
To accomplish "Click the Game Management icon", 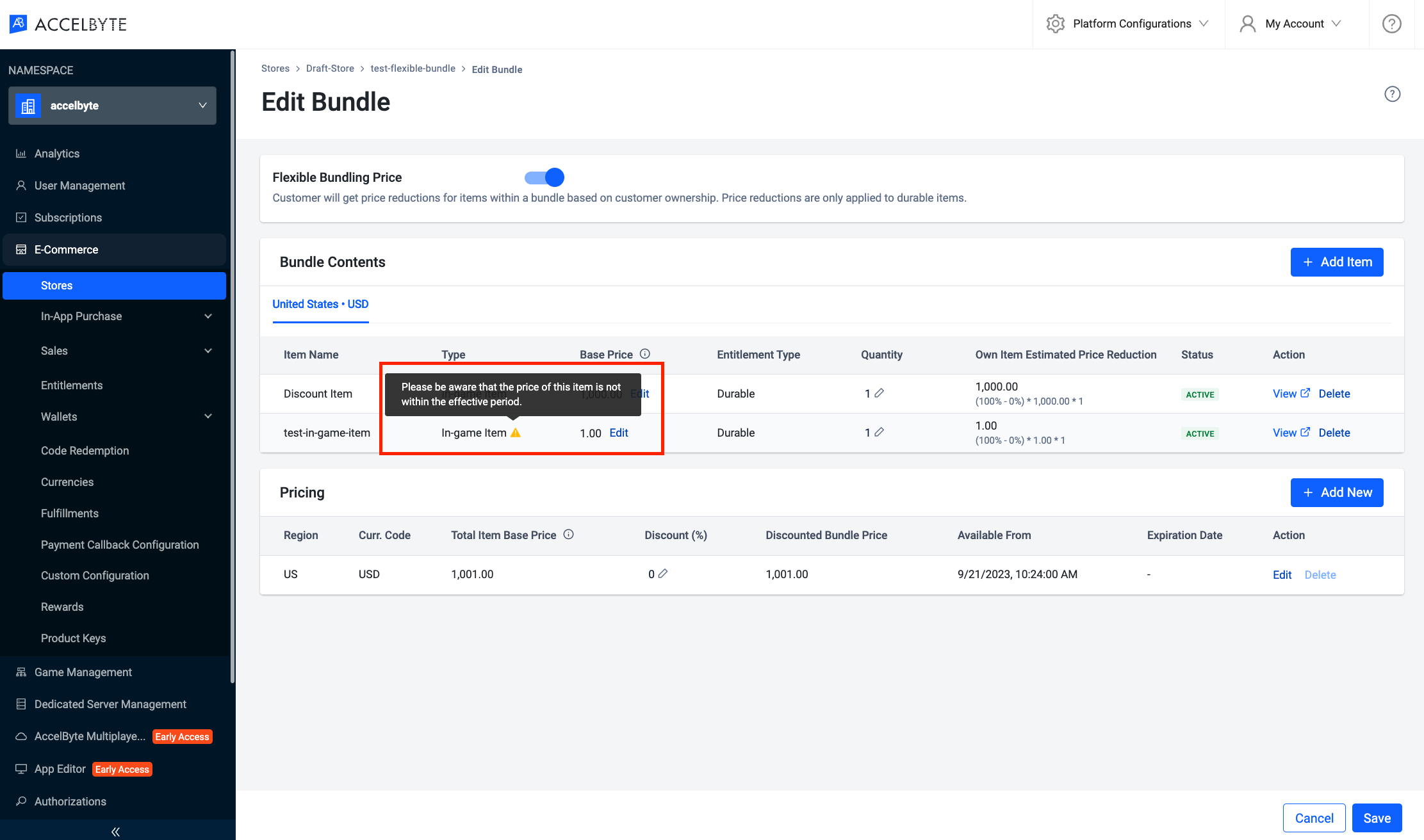I will (21, 672).
